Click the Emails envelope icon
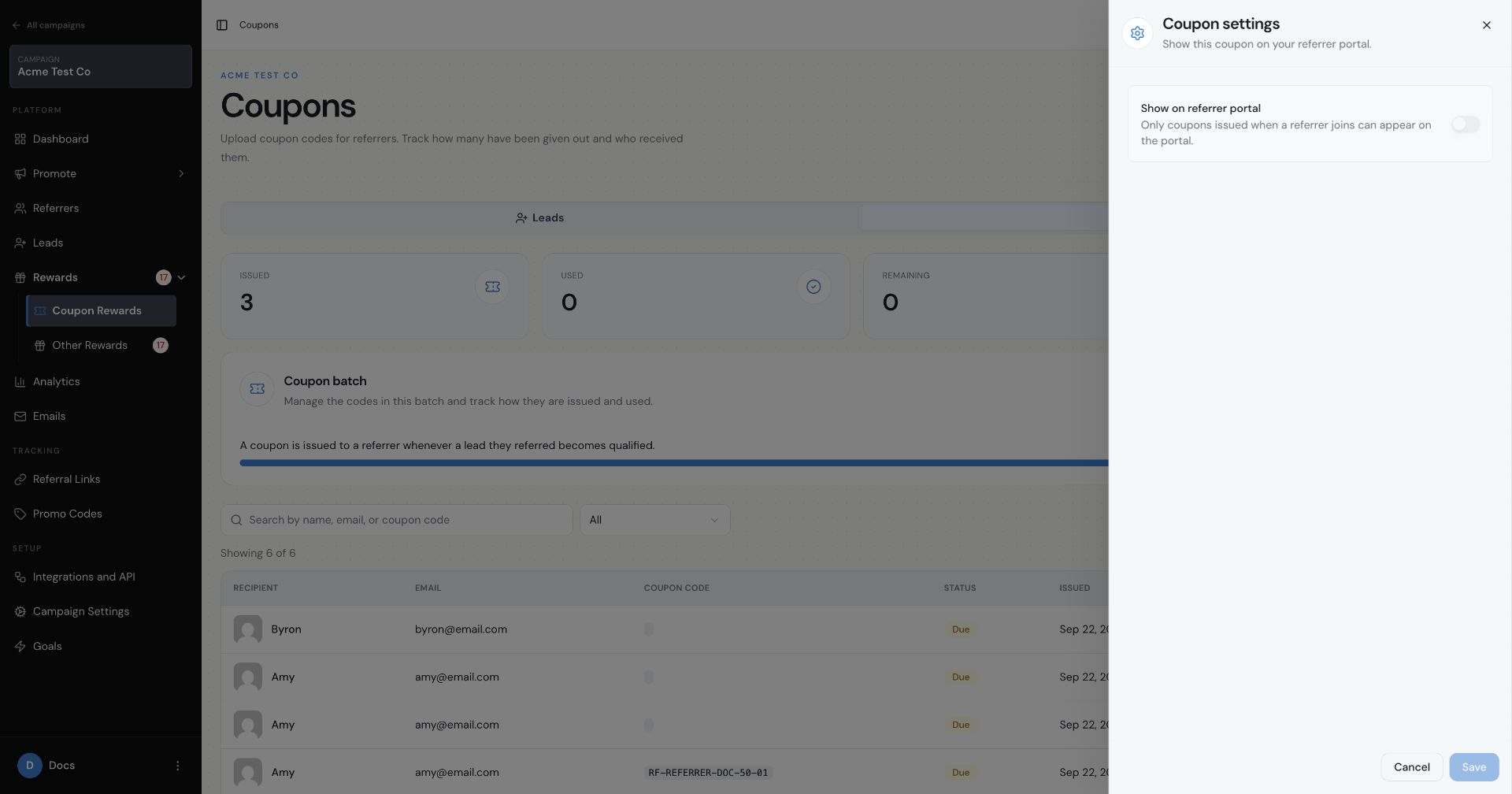Image resolution: width=1512 pixels, height=794 pixels. tap(20, 416)
